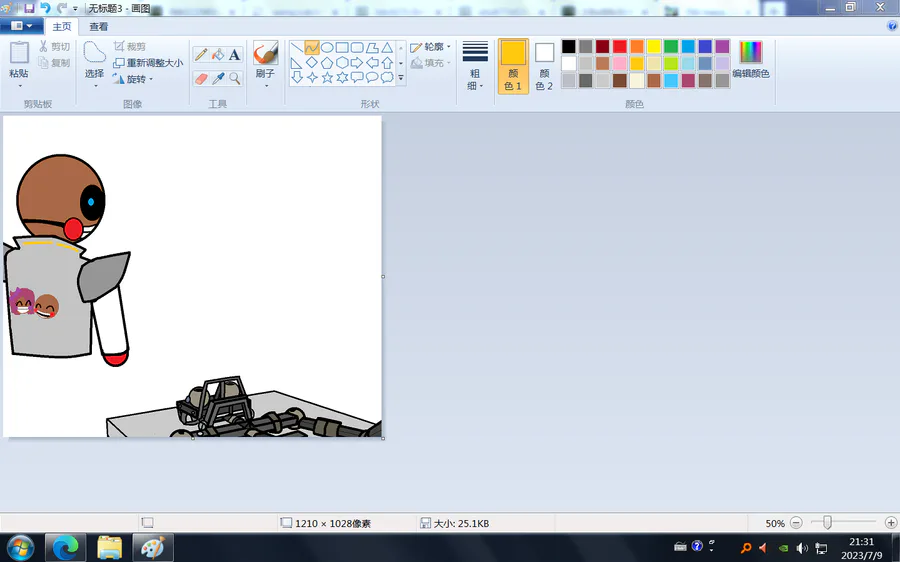Pick the Down arrow shape

pos(297,77)
